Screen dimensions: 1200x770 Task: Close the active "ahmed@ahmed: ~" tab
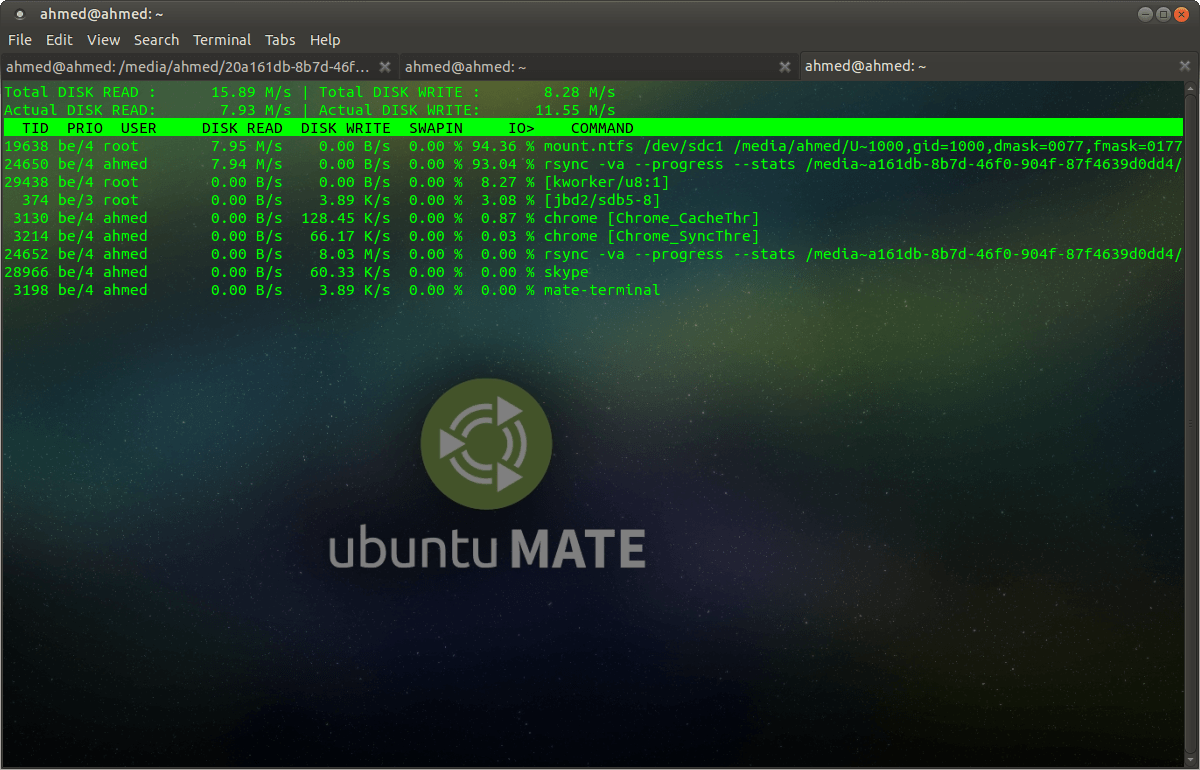click(x=1184, y=67)
